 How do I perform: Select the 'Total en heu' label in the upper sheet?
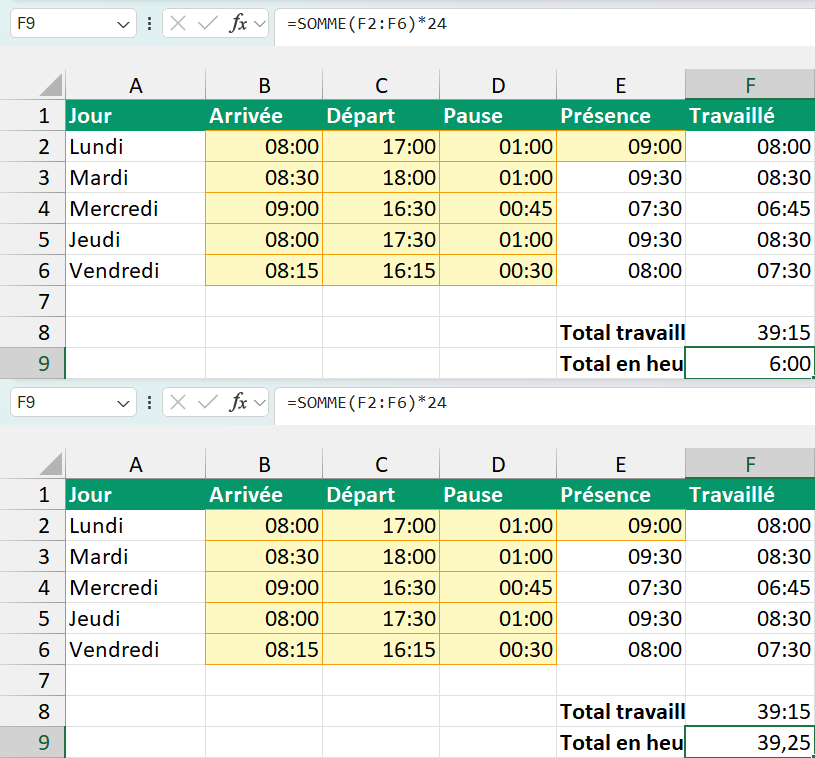click(621, 363)
